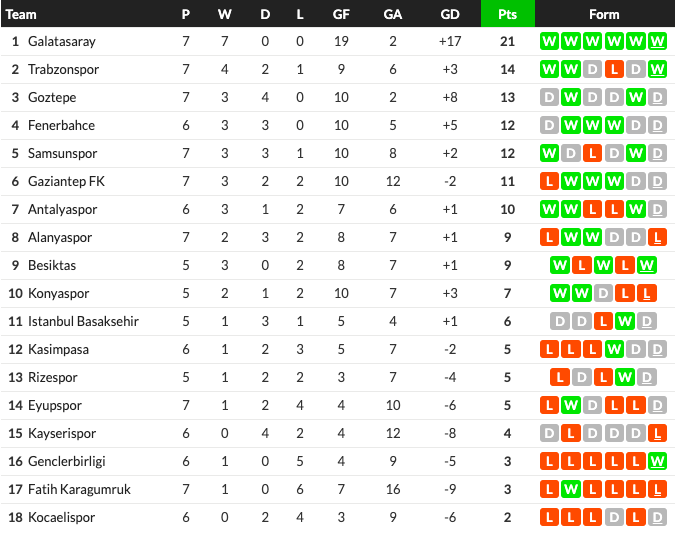Click Trabzonspor's orange L form badge

(614, 69)
